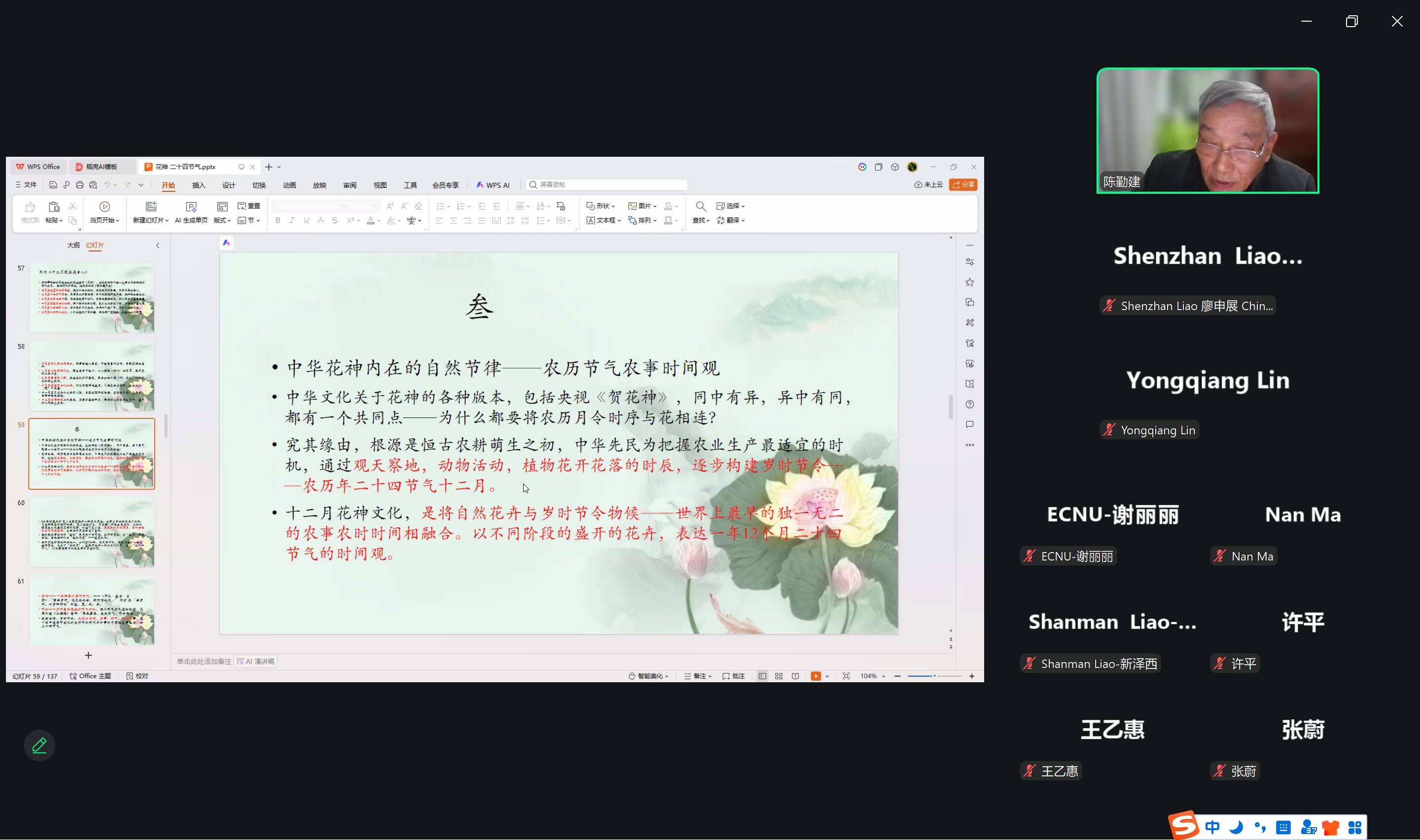1420x840 pixels.
Task: Click the print icon in quick access toolbar
Action: coord(80,184)
